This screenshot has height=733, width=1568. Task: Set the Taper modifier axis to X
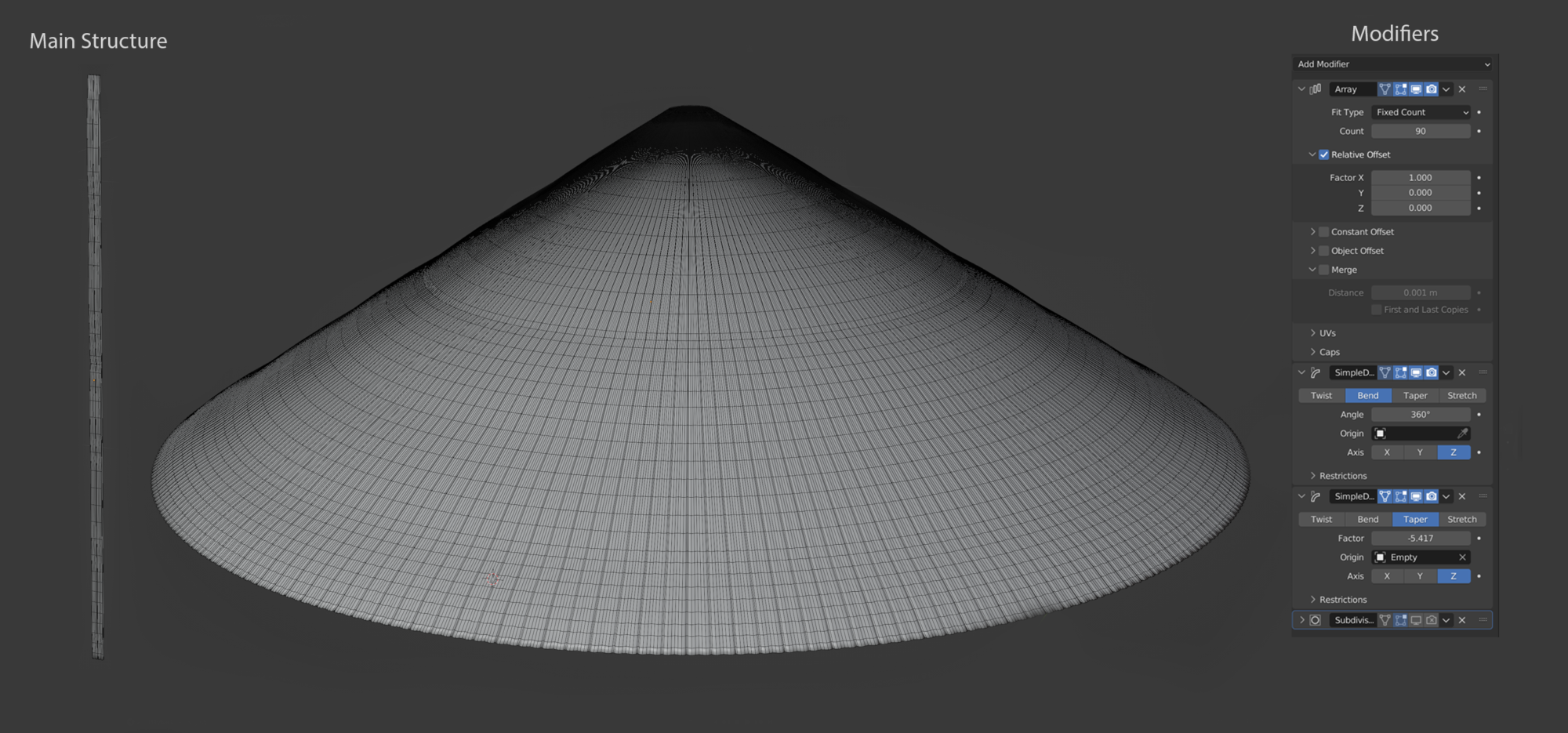[1387, 576]
